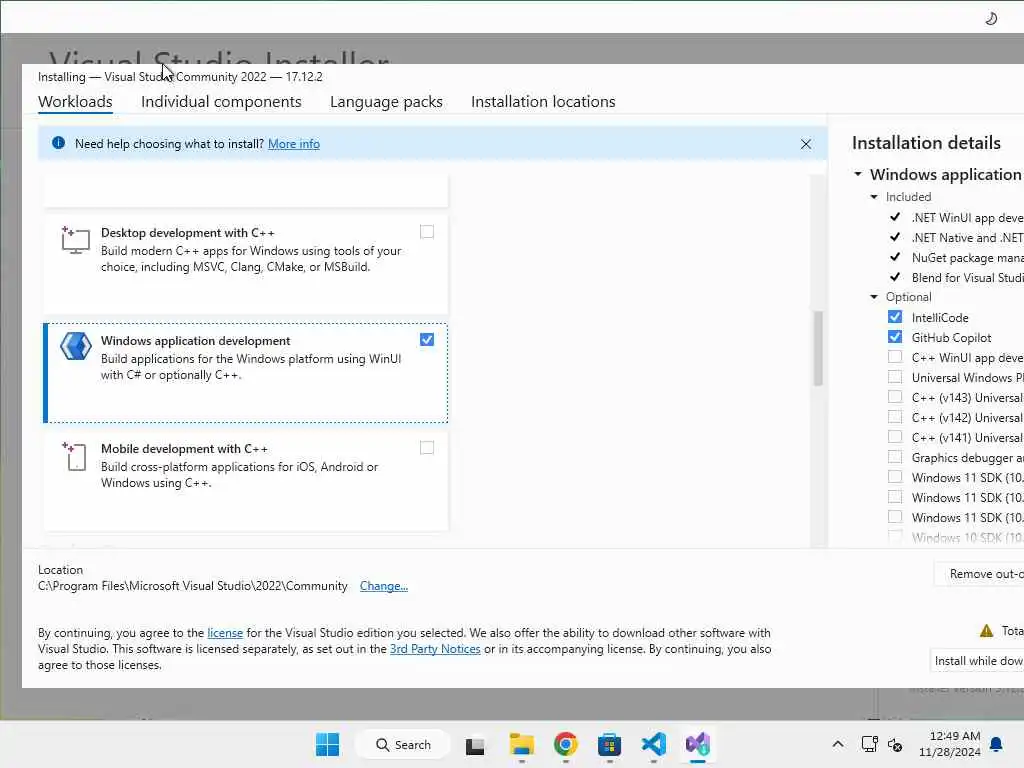Click the Windows application development workload icon
The width and height of the screenshot is (1024, 768).
[76, 346]
